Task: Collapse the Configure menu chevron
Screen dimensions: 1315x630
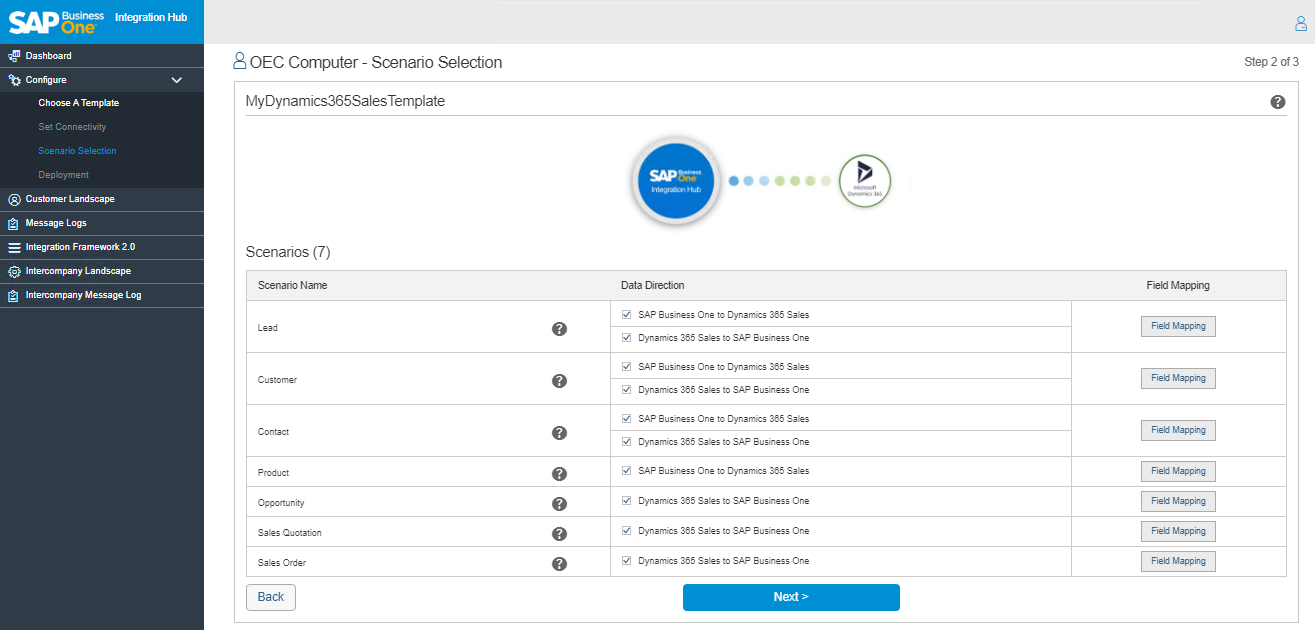Action: click(177, 80)
